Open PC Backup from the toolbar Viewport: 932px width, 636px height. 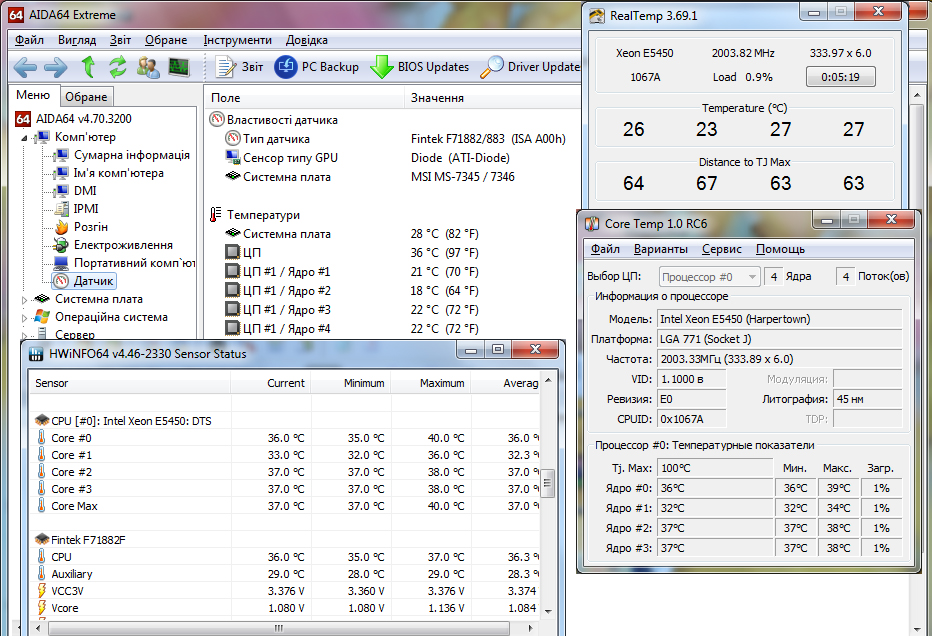click(316, 67)
